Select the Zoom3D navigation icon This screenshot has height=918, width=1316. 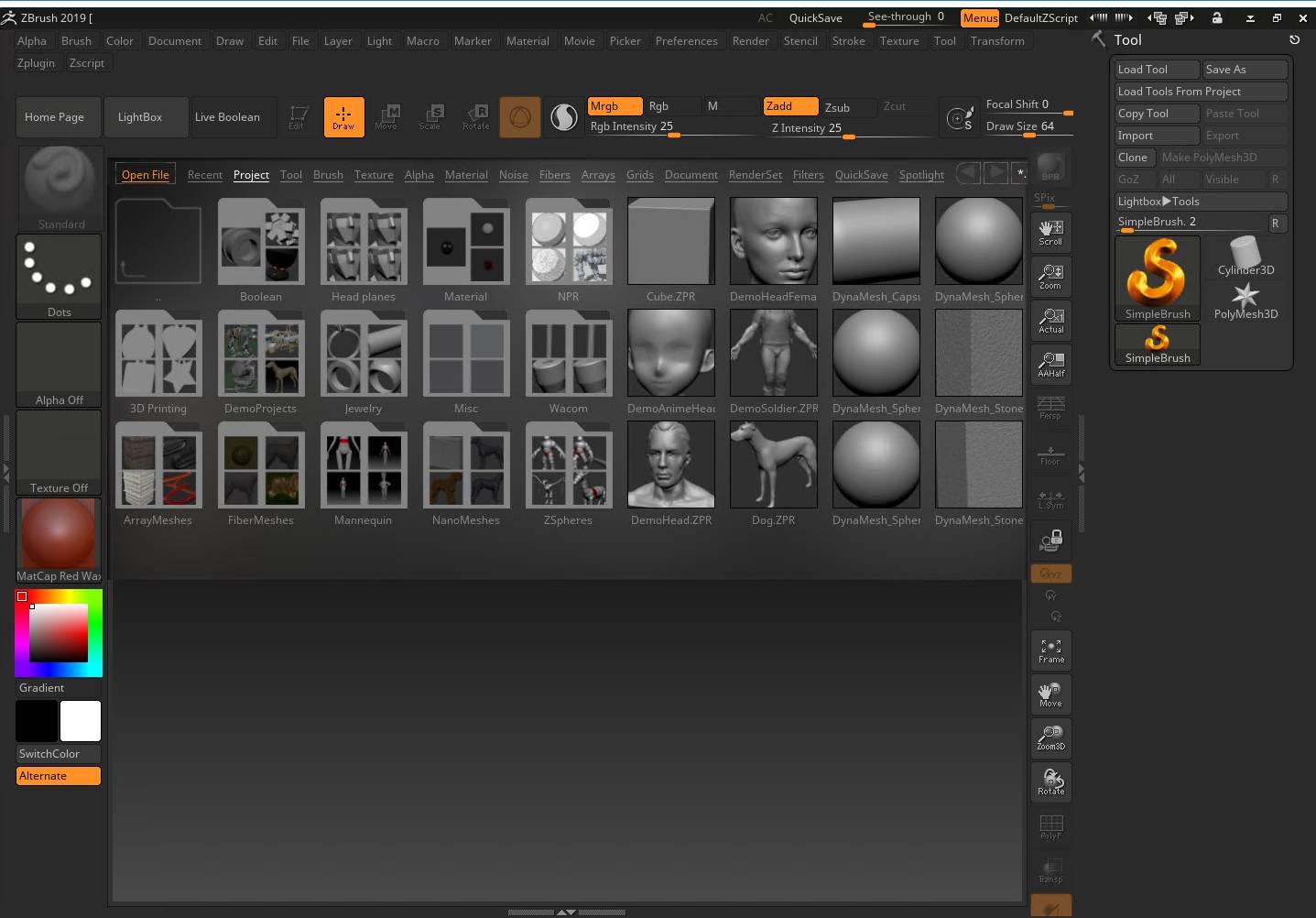click(x=1050, y=738)
